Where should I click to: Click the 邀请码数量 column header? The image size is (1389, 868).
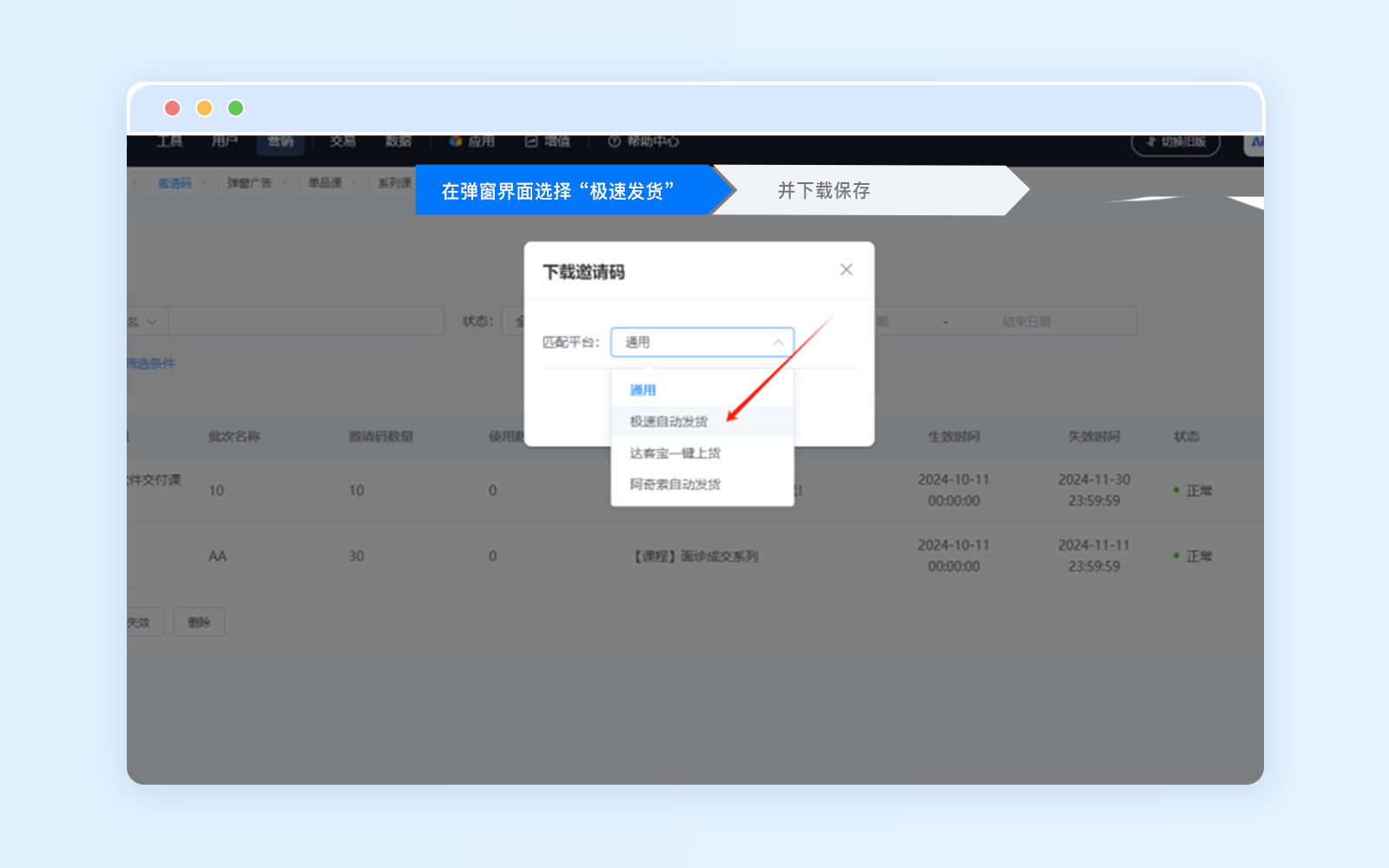click(381, 437)
